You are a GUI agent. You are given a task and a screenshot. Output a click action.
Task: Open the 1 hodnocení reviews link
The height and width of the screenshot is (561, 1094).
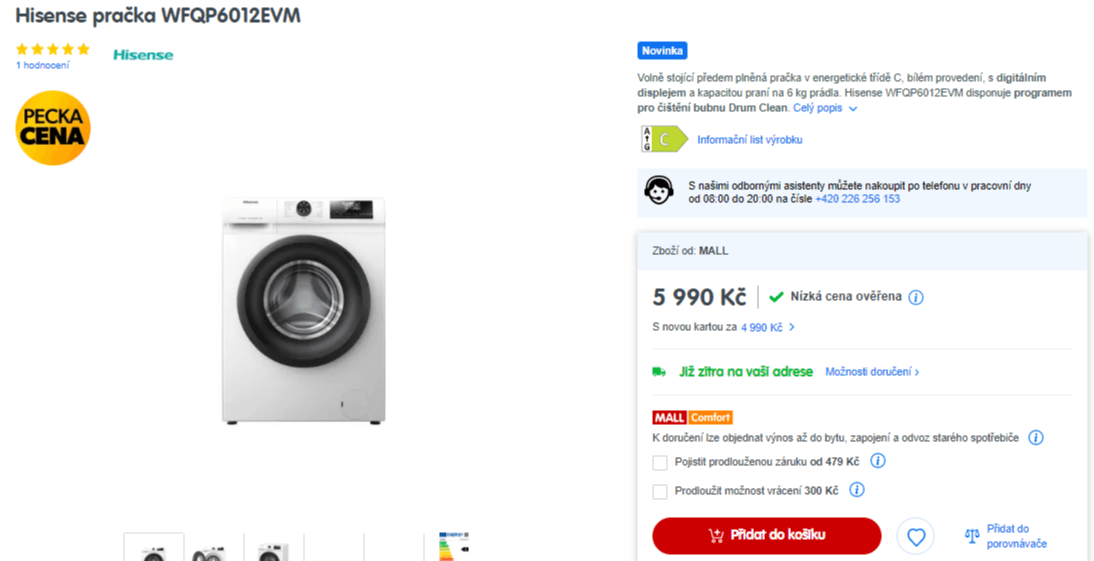click(x=43, y=66)
